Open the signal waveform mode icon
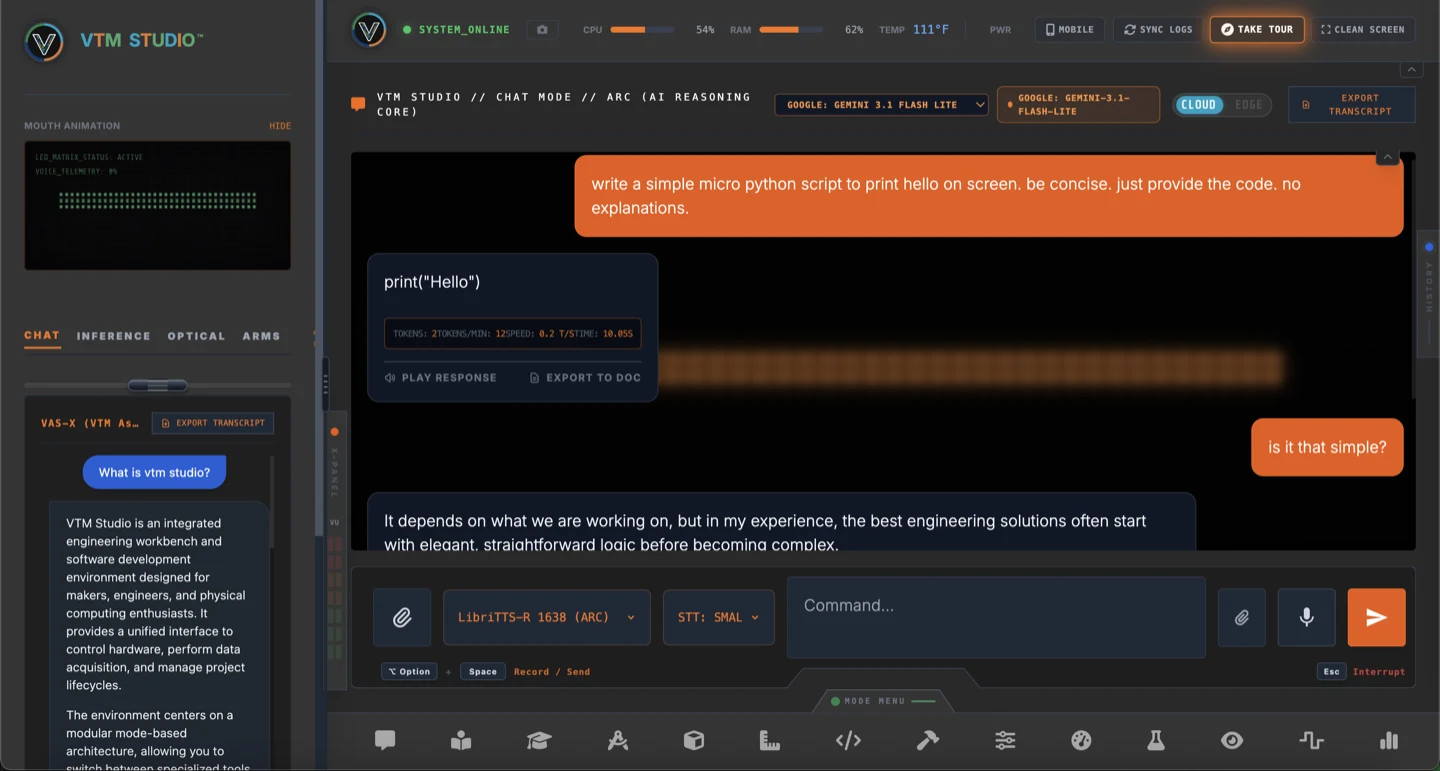The image size is (1440, 771). [x=1311, y=740]
